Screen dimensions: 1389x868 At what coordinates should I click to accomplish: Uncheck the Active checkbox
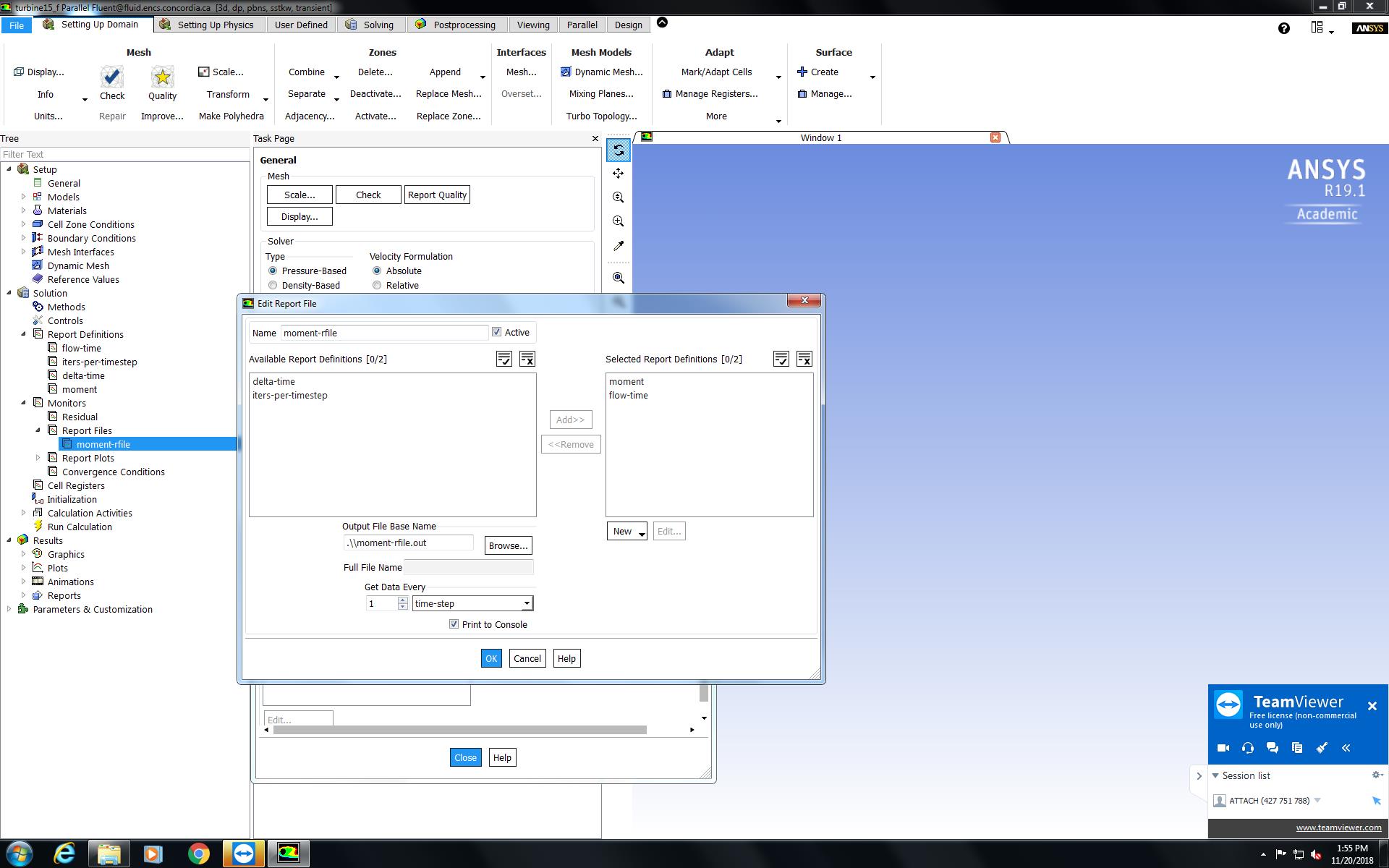point(497,332)
